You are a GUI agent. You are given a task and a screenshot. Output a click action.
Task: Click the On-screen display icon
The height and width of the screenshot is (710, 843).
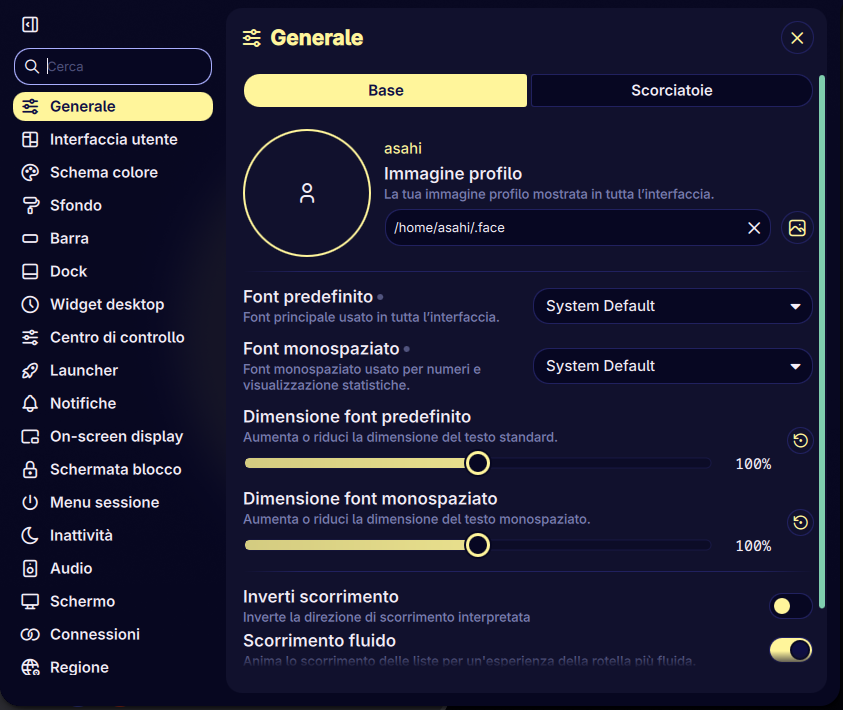coord(30,436)
